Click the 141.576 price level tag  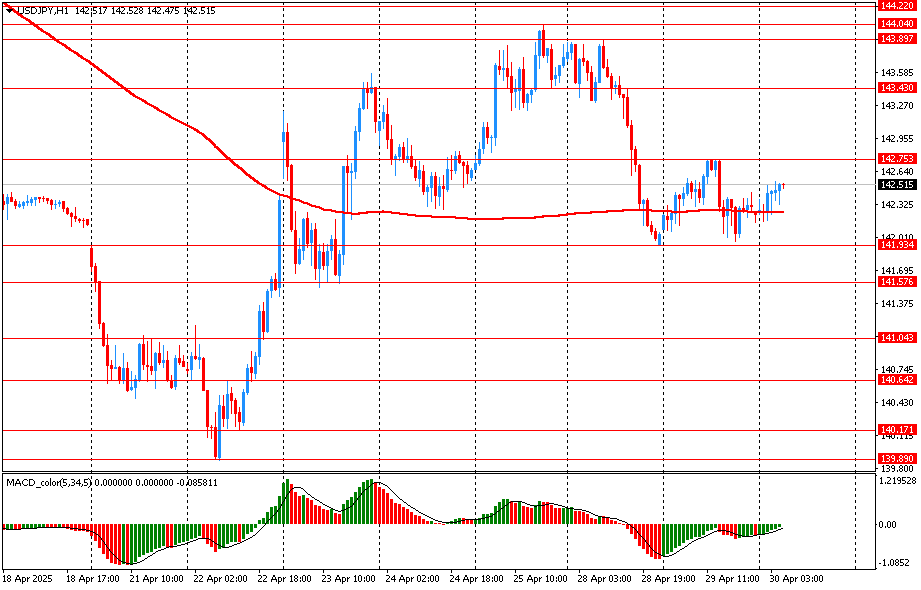click(897, 283)
